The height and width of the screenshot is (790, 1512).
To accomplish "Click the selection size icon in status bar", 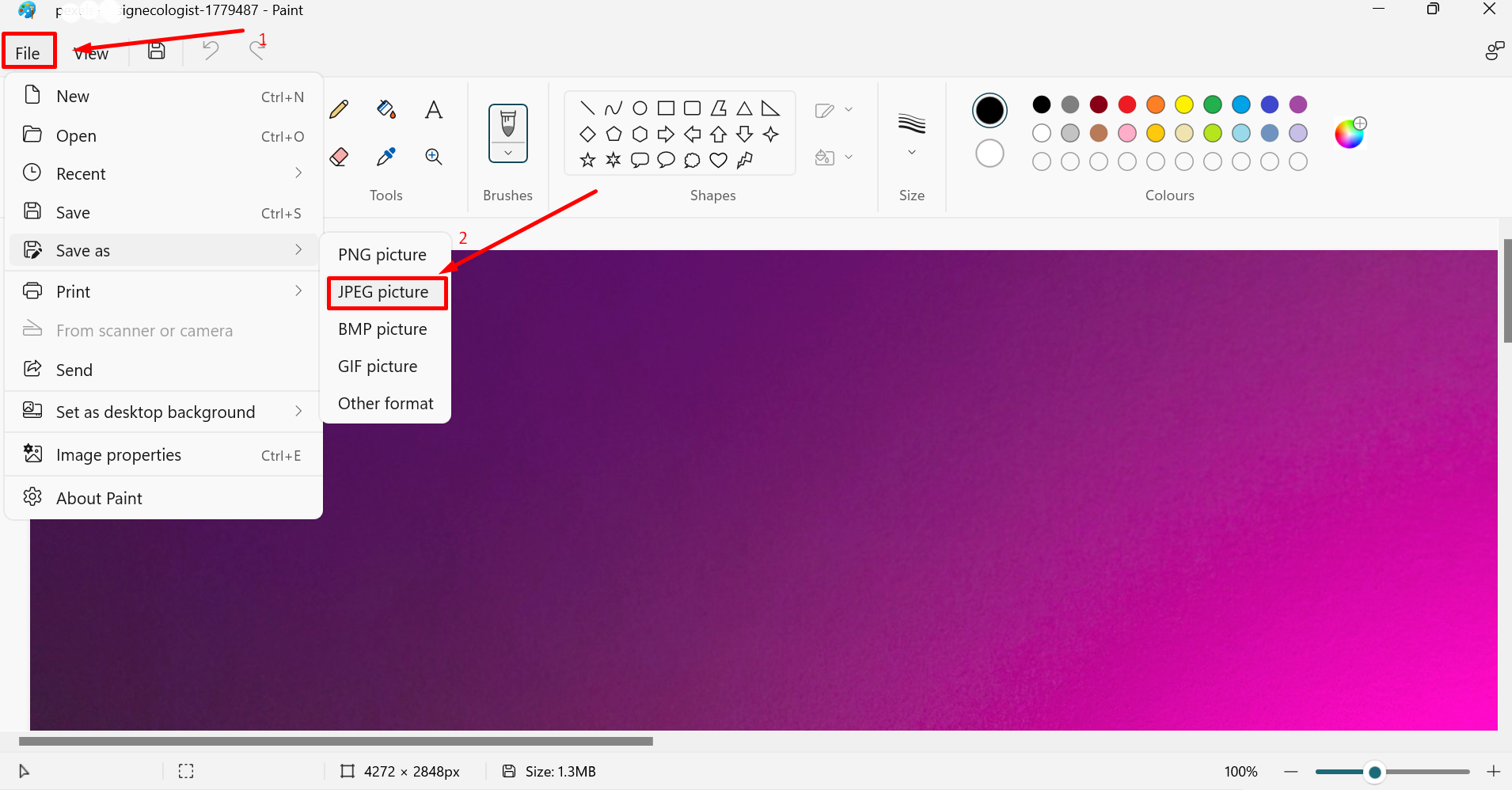I will pos(186,771).
